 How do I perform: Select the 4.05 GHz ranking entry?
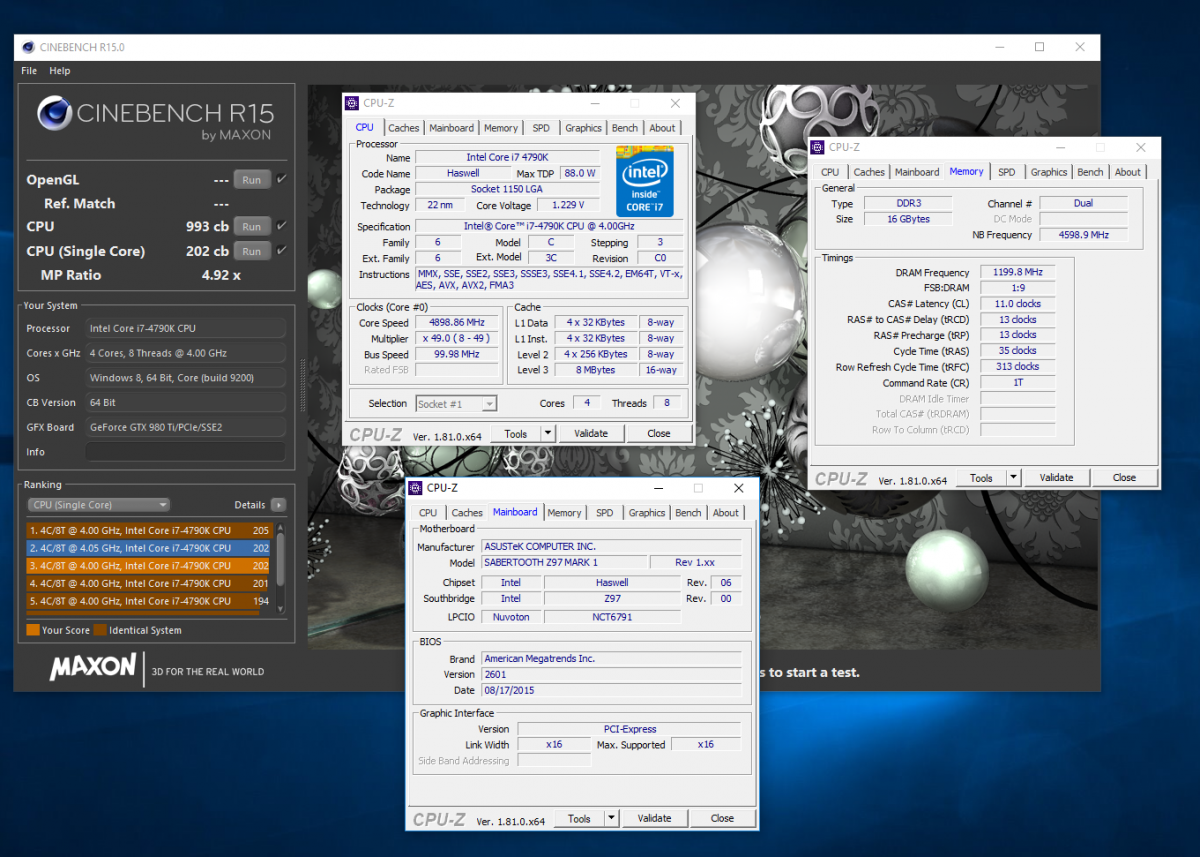[150, 548]
